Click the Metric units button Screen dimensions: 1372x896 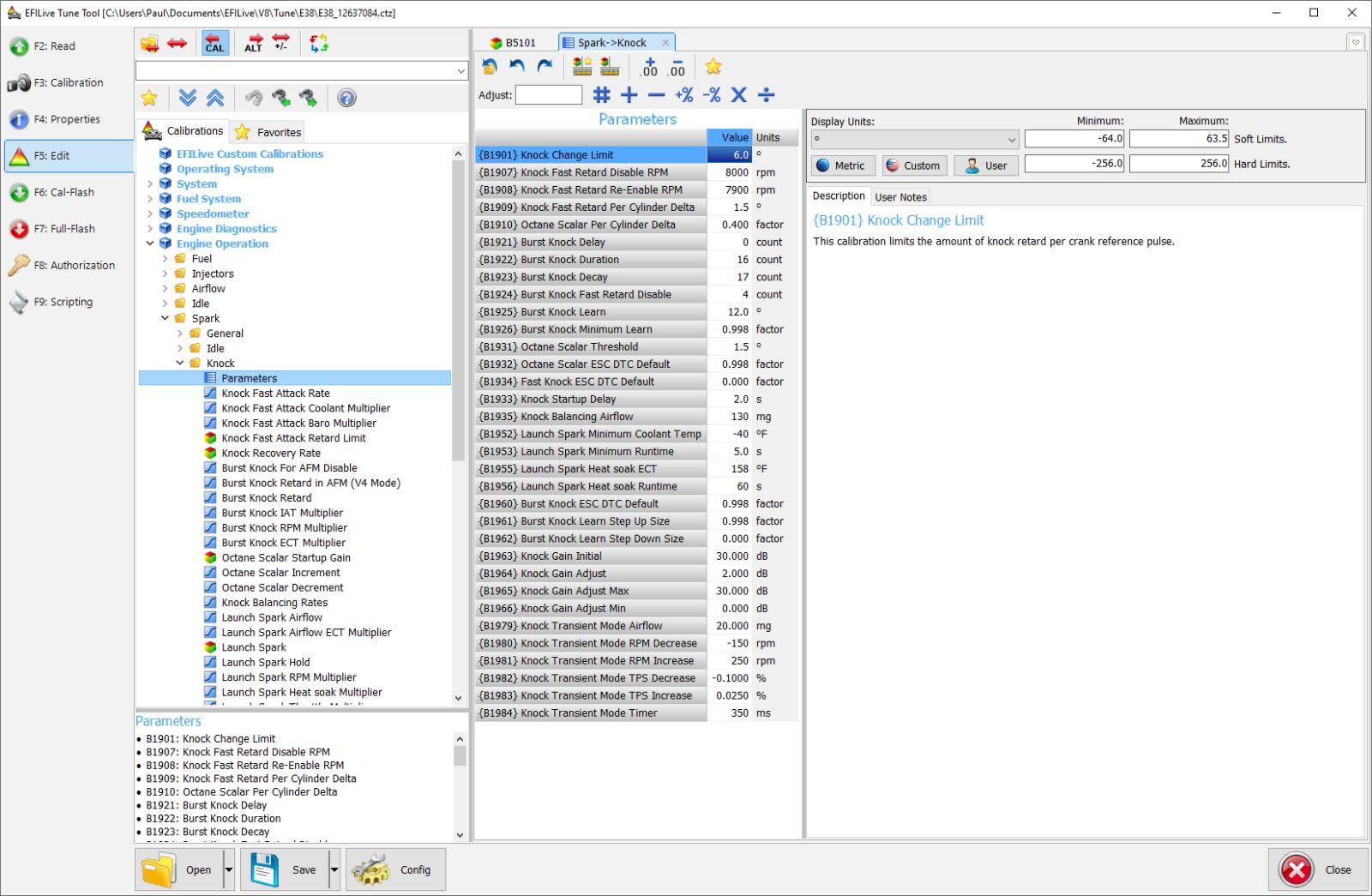coord(842,165)
